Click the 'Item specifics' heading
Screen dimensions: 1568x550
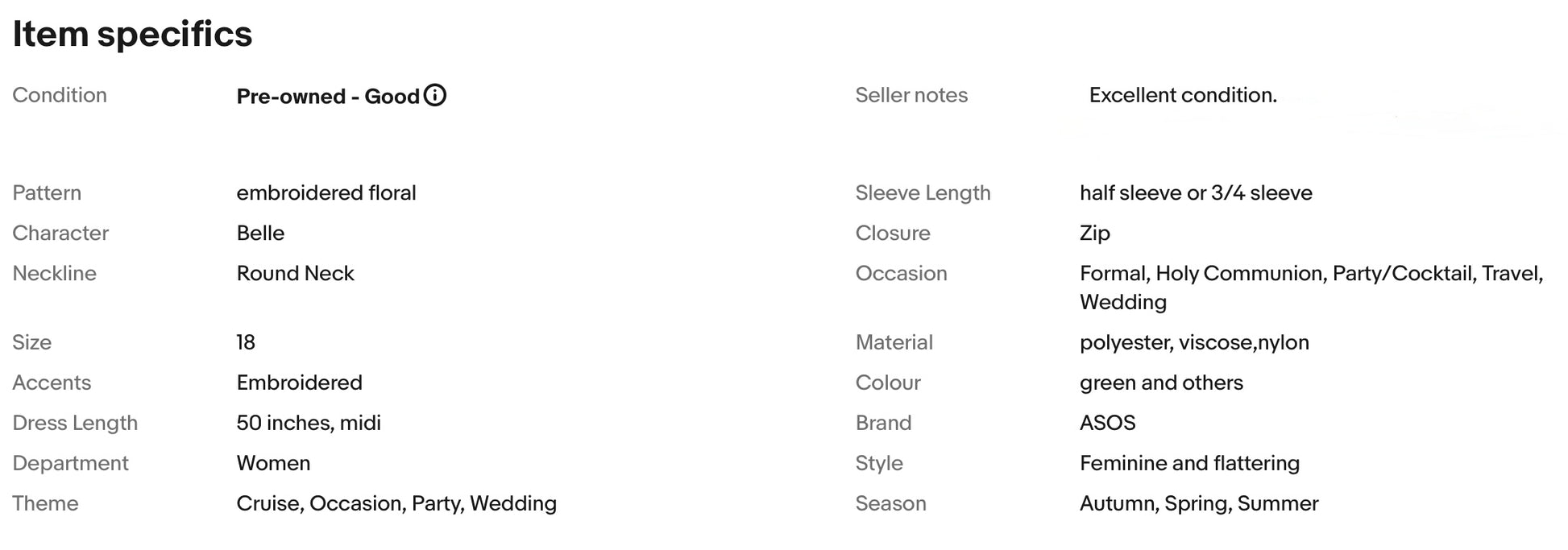coord(132,34)
